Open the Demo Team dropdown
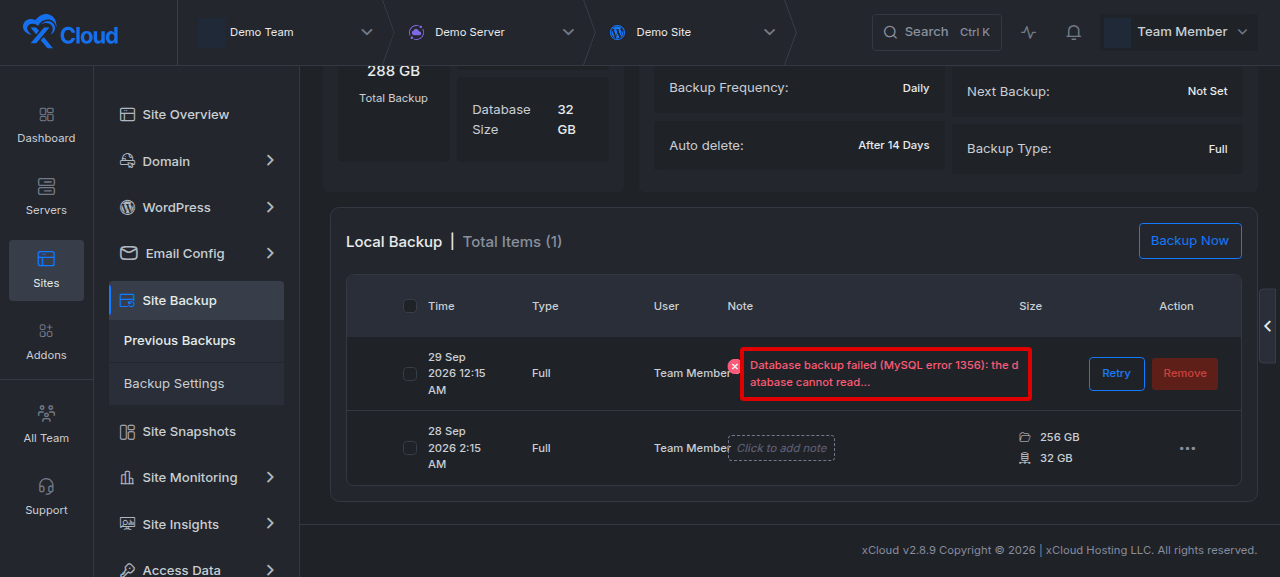Viewport: 1280px width, 577px height. [285, 32]
